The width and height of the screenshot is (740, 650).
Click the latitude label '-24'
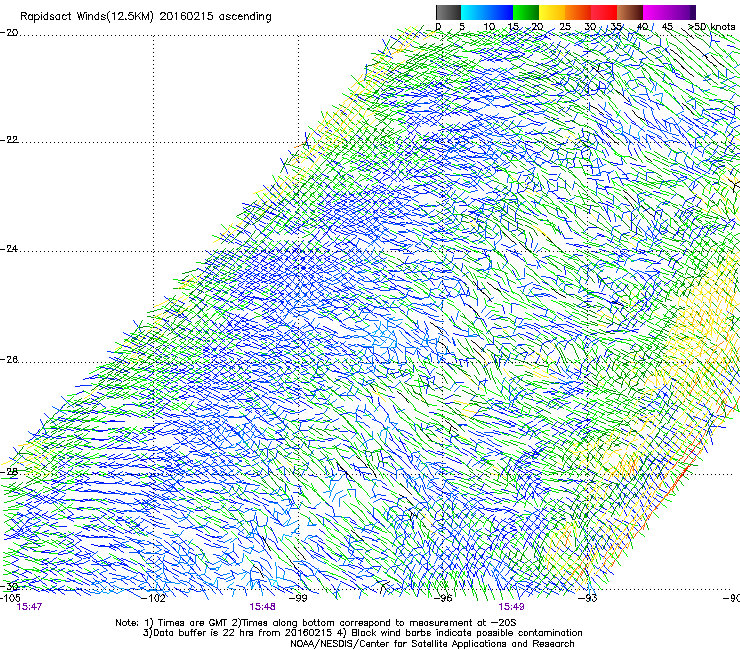[9, 249]
